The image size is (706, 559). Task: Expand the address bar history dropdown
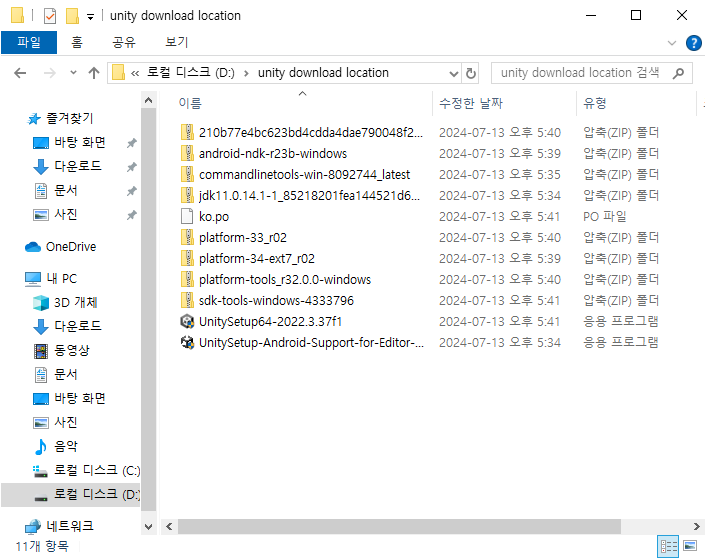[453, 73]
